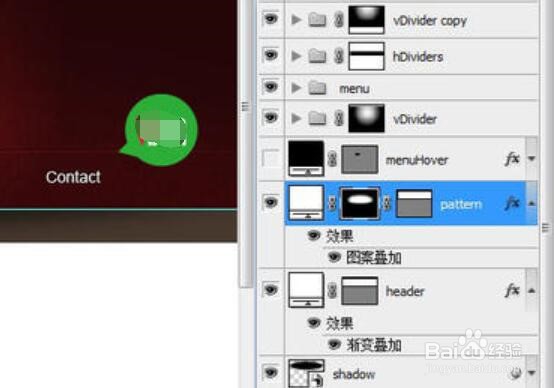Select the header layer name

(405, 291)
